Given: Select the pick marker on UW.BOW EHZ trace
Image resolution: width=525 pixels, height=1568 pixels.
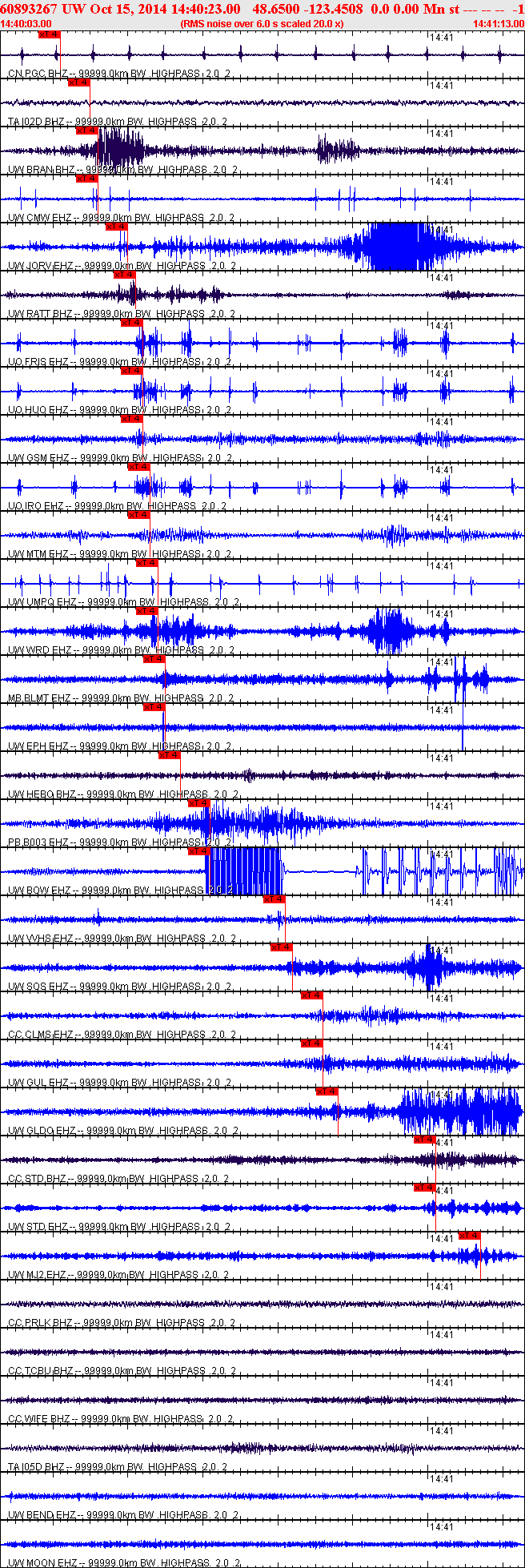Looking at the screenshot, I should click(198, 851).
